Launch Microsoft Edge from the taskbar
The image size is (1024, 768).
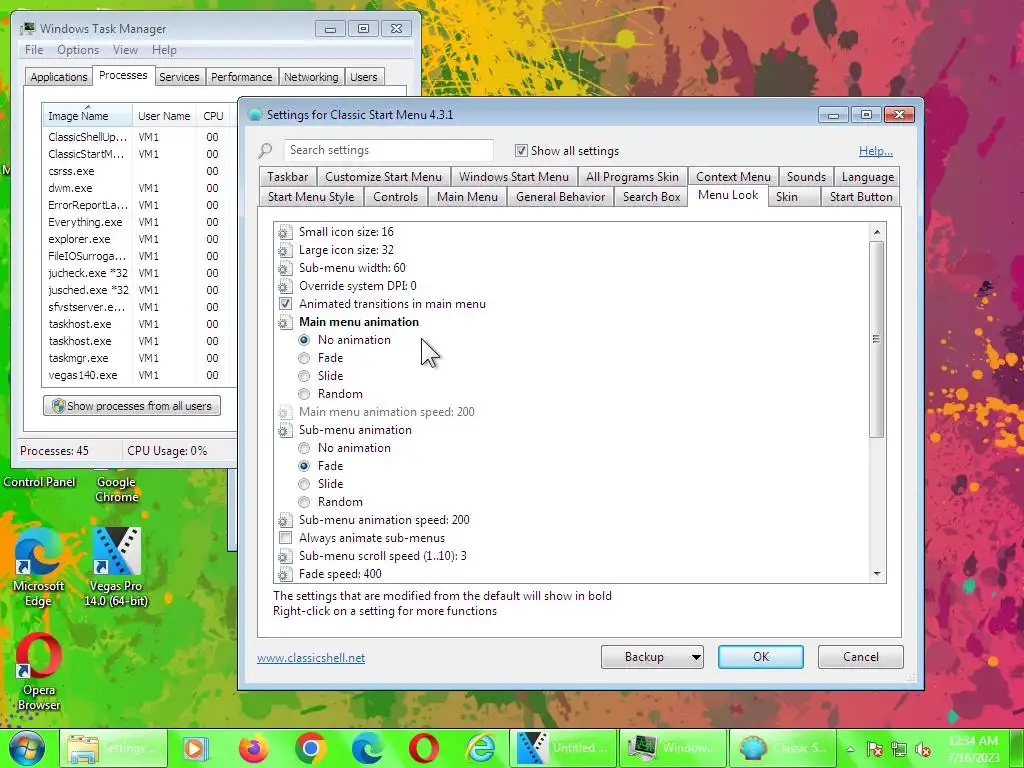(367, 748)
